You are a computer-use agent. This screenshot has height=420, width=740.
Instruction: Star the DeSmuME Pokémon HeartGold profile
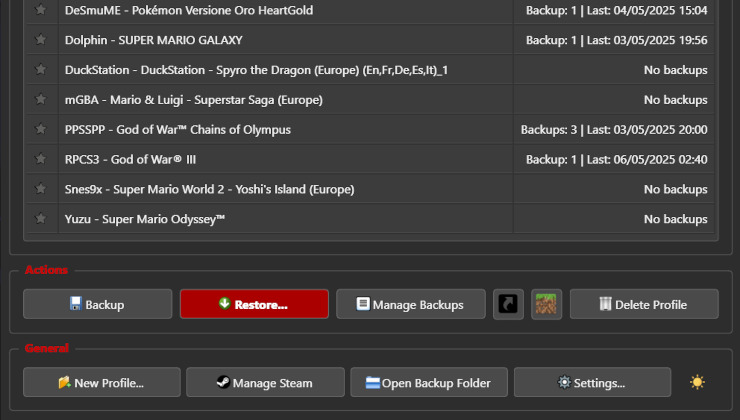pyautogui.click(x=40, y=10)
